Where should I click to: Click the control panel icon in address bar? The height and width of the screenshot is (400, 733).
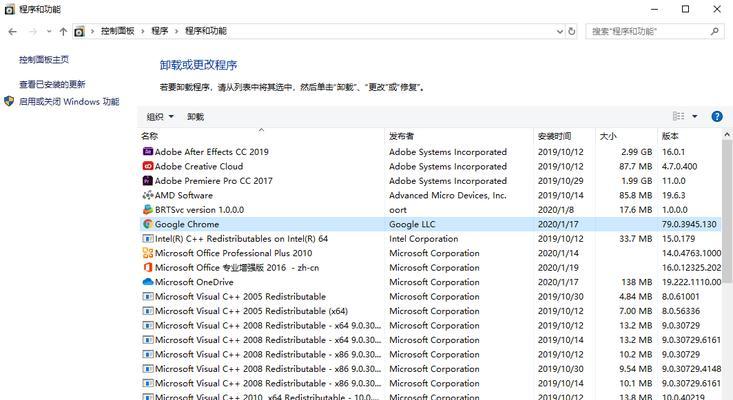(x=79, y=31)
